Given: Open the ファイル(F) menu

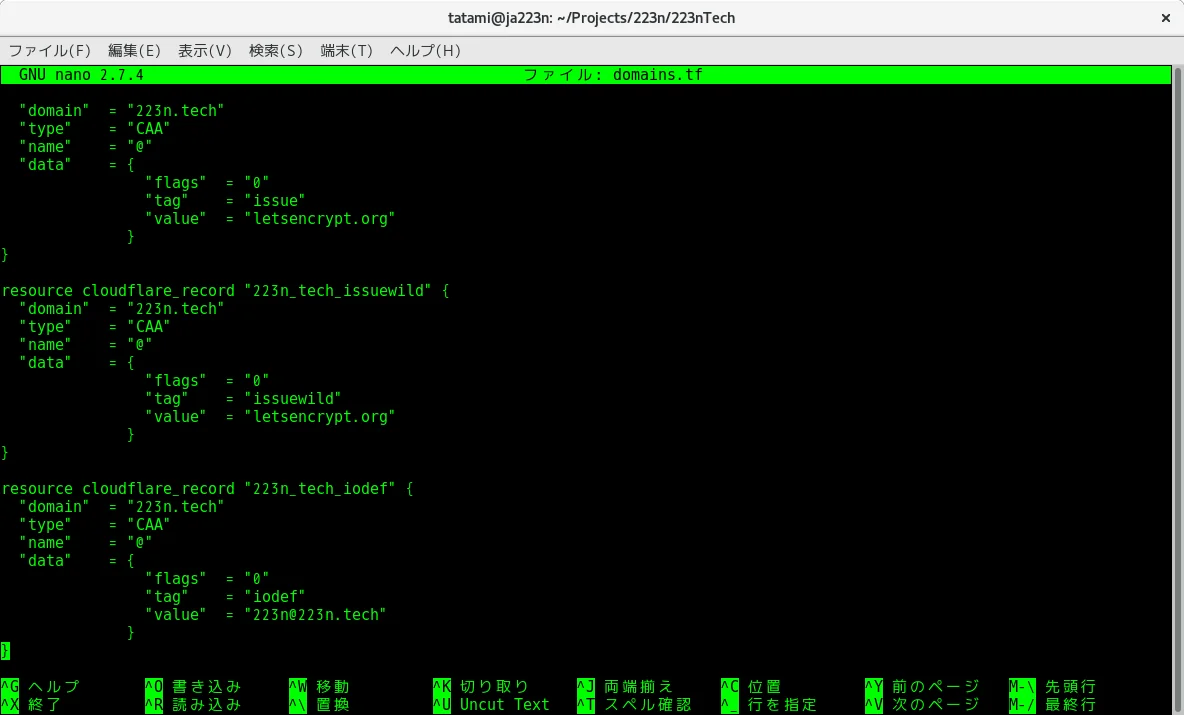Looking at the screenshot, I should pyautogui.click(x=50, y=51).
